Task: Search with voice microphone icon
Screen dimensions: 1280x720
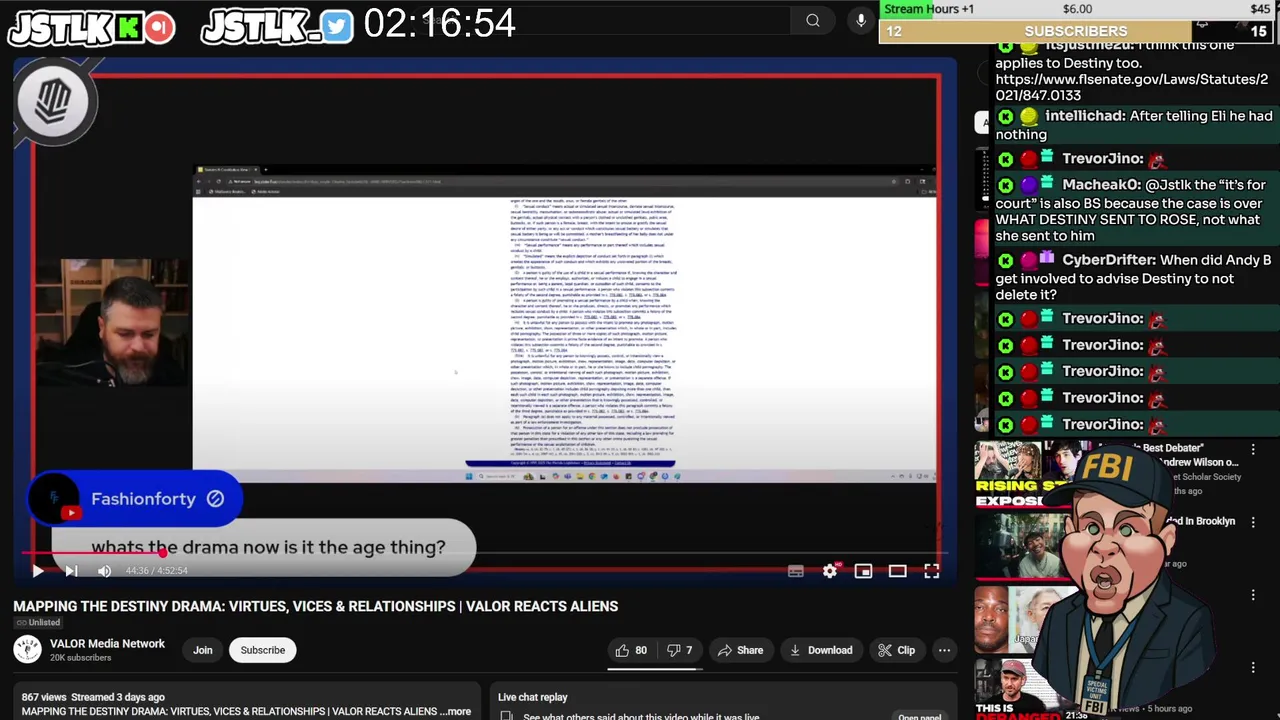Action: pos(861,20)
